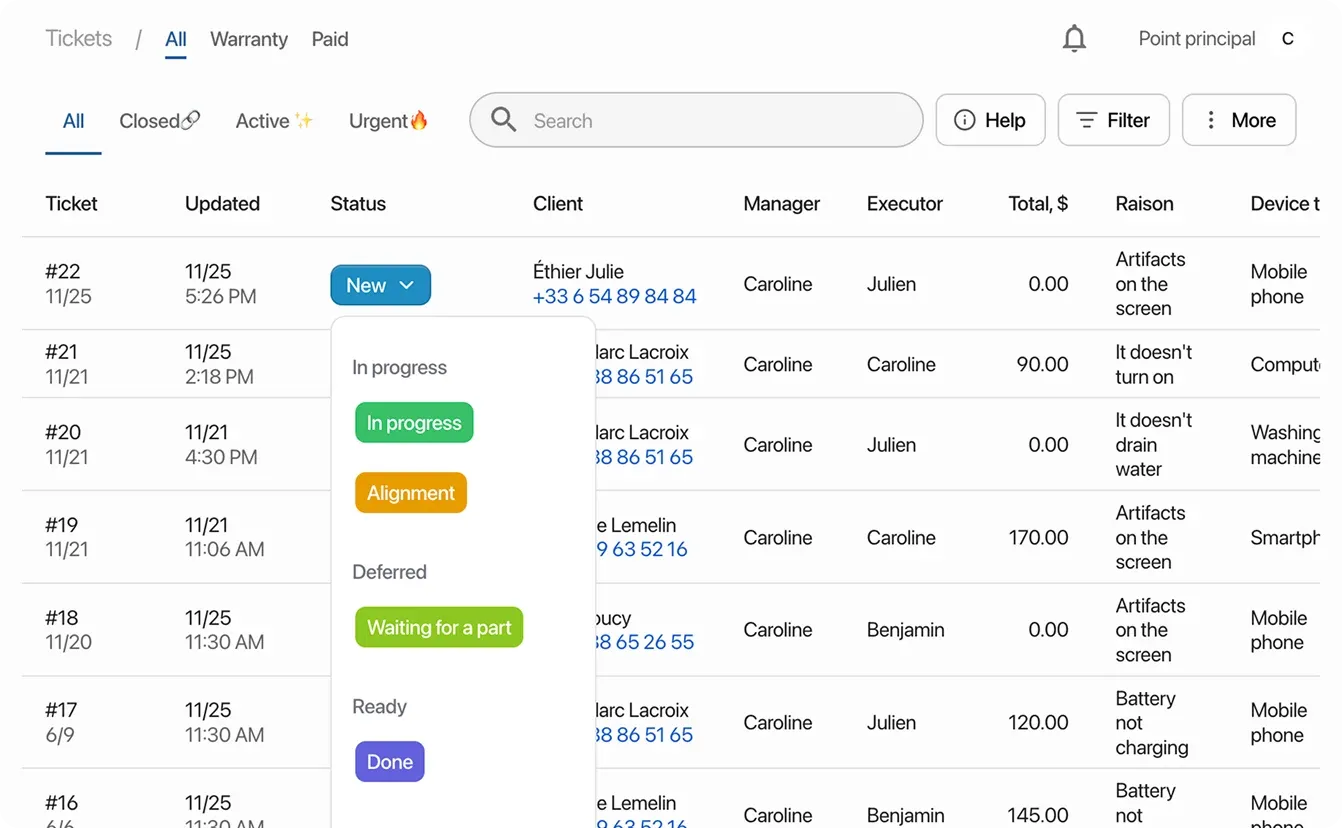Viewport: 1342px width, 828px height.
Task: Open ticket #17
Action: click(x=61, y=710)
